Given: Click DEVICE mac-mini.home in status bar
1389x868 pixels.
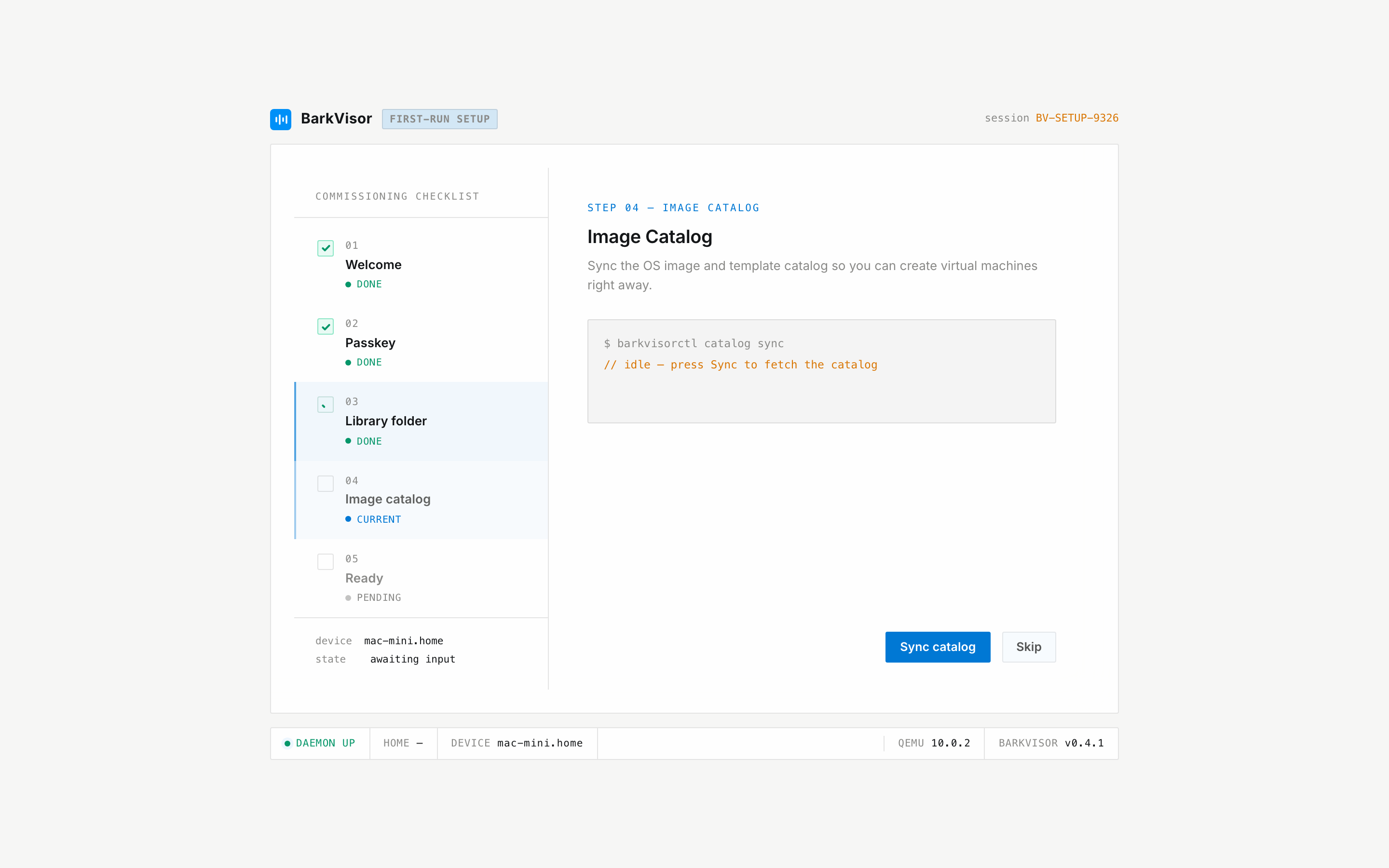Looking at the screenshot, I should (x=517, y=744).
